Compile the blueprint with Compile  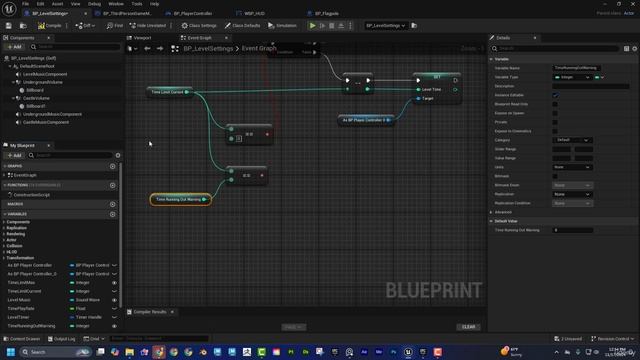pos(50,26)
